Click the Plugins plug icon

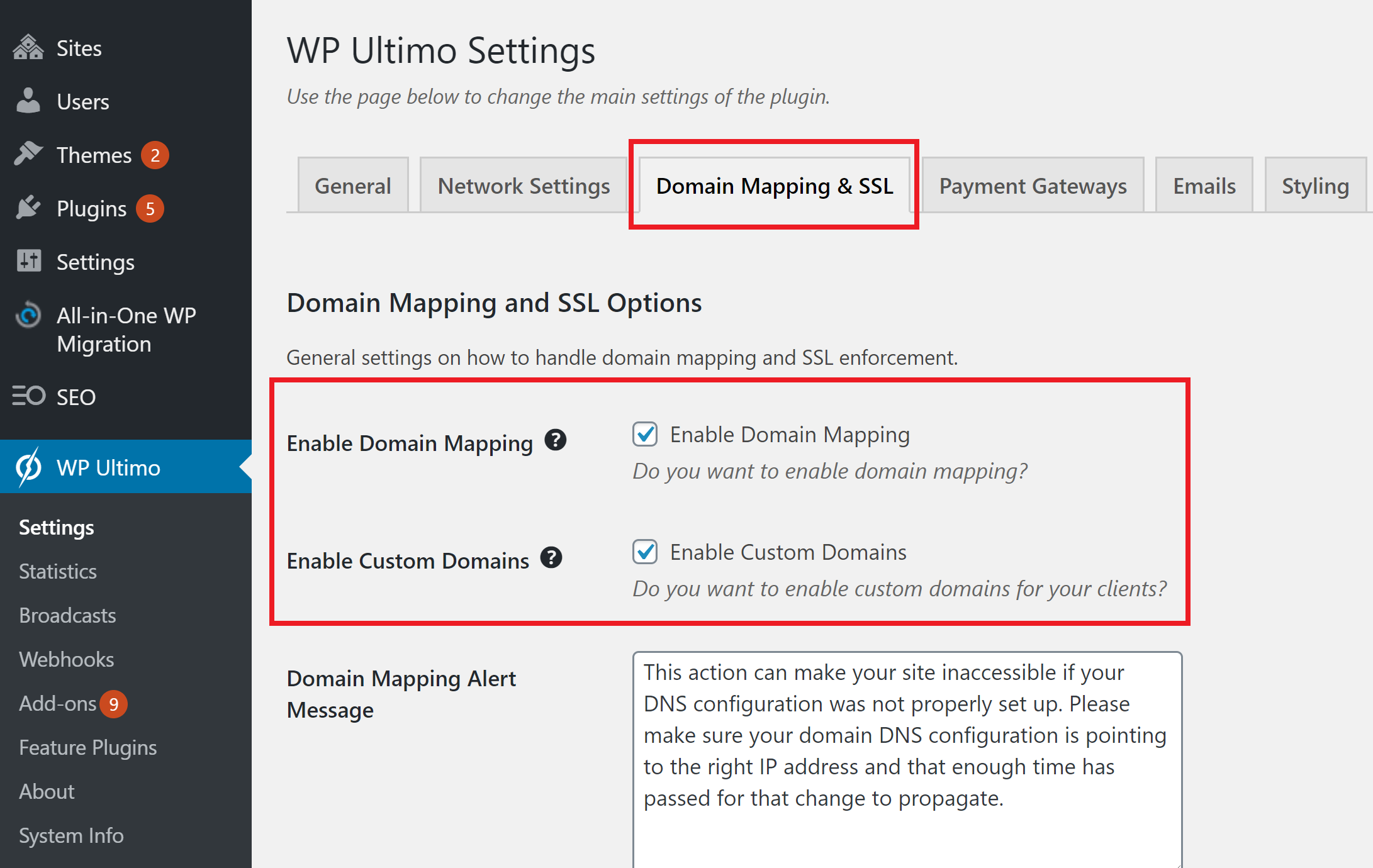28,208
